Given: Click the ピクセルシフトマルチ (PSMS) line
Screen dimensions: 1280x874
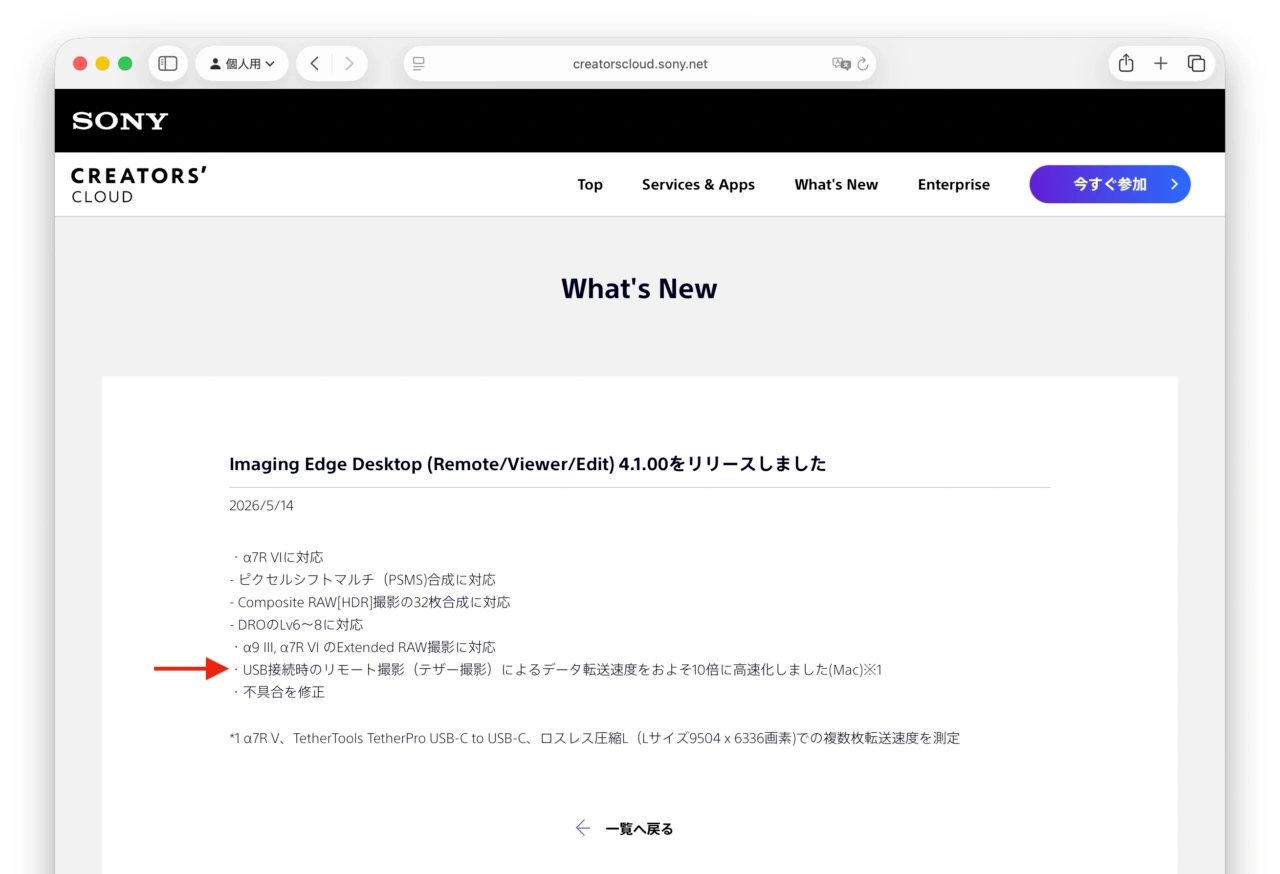Looking at the screenshot, I should click(x=362, y=579).
